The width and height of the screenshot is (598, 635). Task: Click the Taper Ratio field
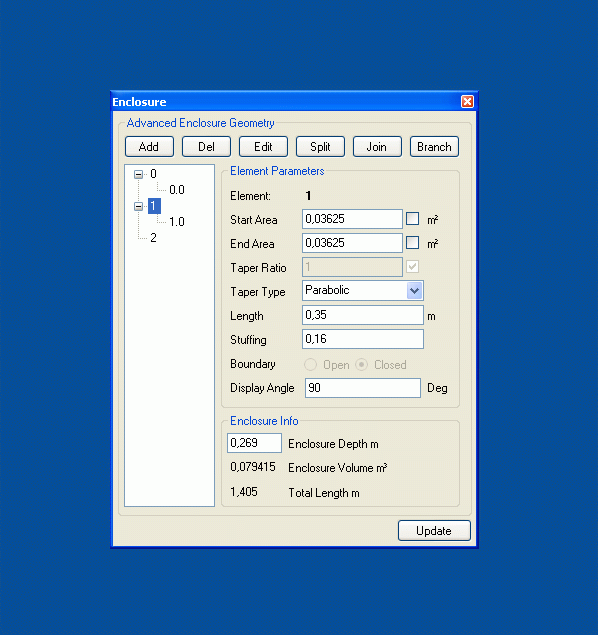[352, 267]
